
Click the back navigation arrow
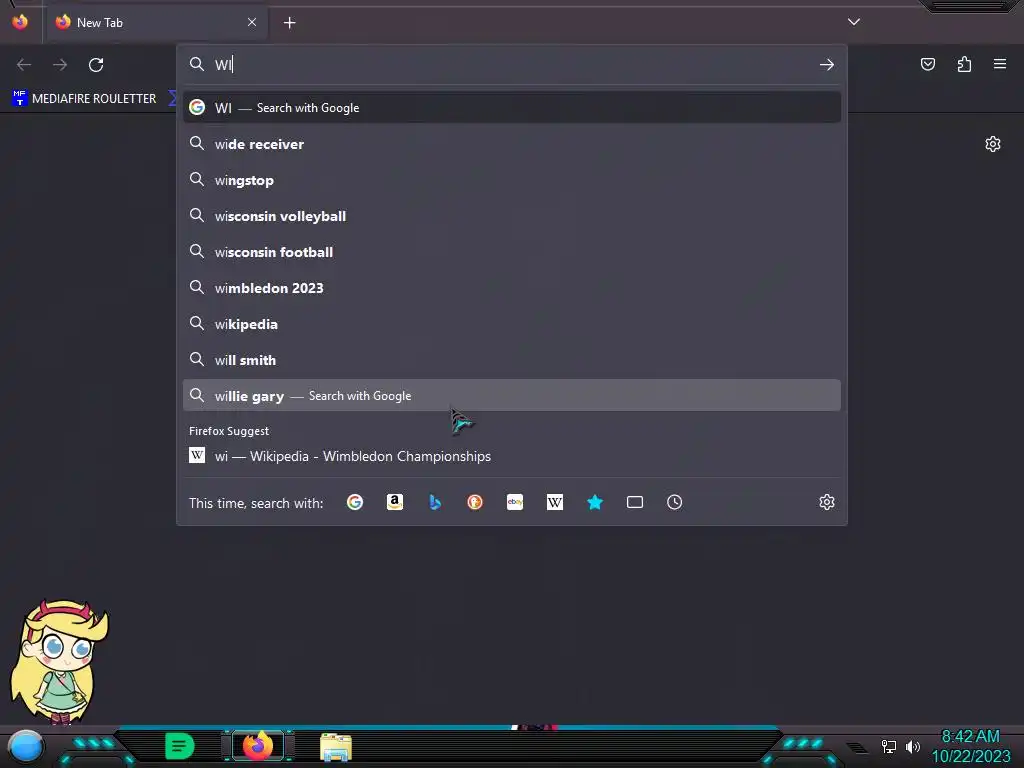pyautogui.click(x=24, y=65)
